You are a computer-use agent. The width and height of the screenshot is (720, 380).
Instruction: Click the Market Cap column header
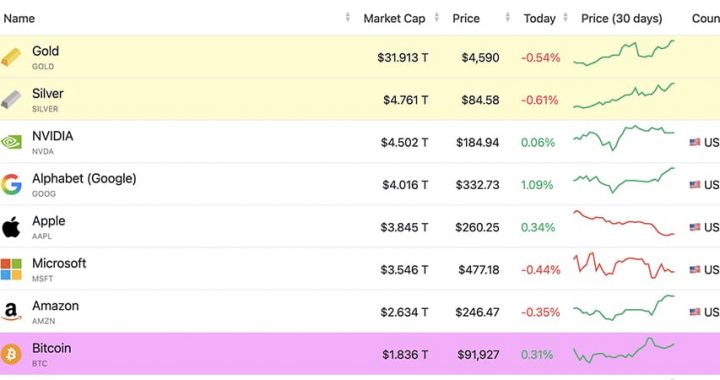click(x=394, y=18)
